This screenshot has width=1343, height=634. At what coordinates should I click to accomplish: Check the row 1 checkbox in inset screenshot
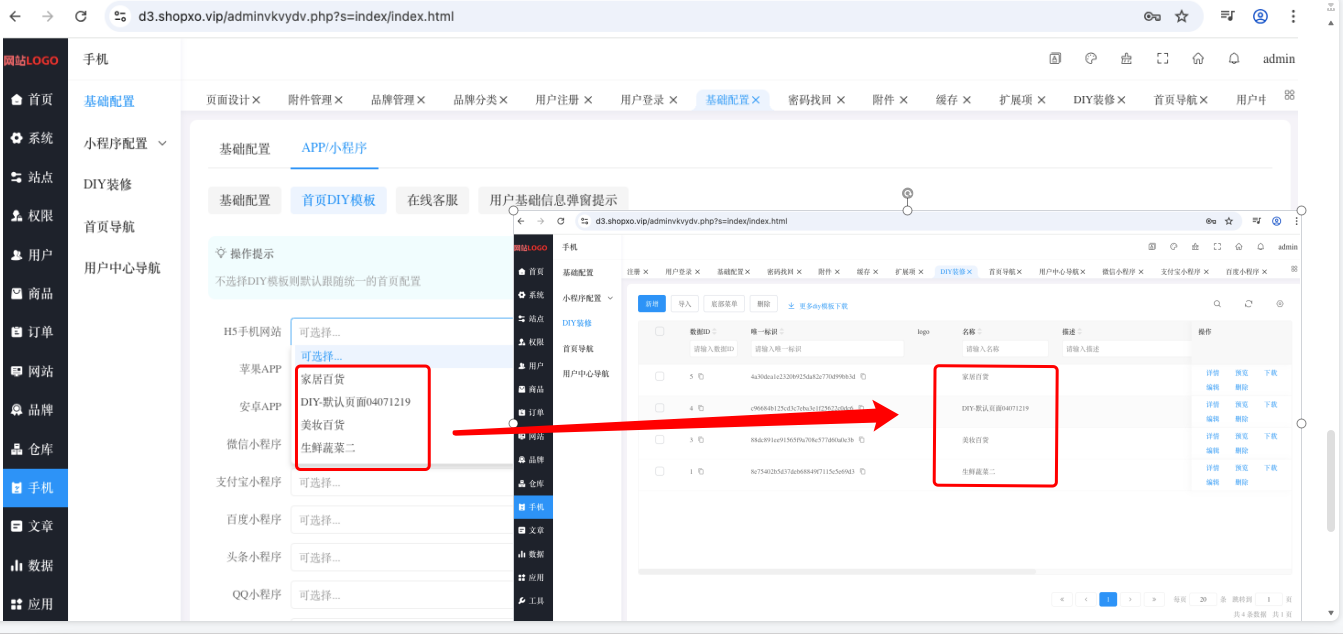click(659, 471)
